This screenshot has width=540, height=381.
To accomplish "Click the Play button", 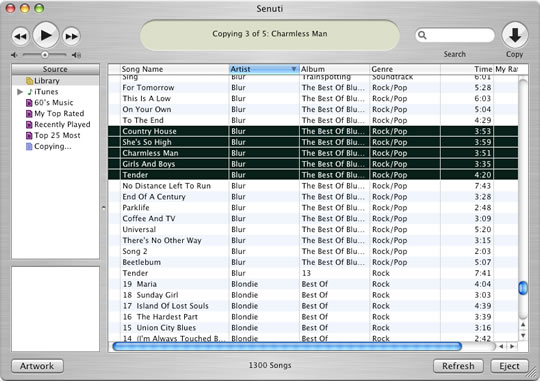I will (x=46, y=35).
